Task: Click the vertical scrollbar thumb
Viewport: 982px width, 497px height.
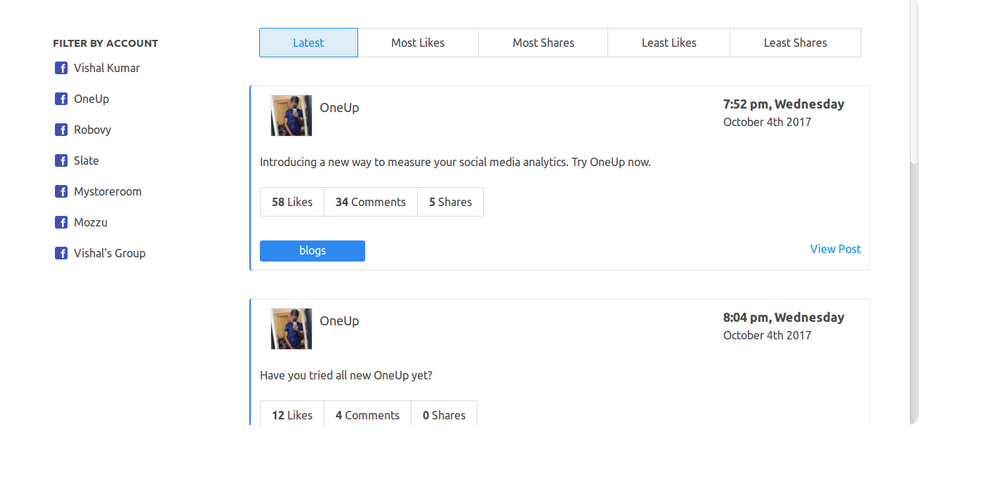Action: [x=914, y=81]
